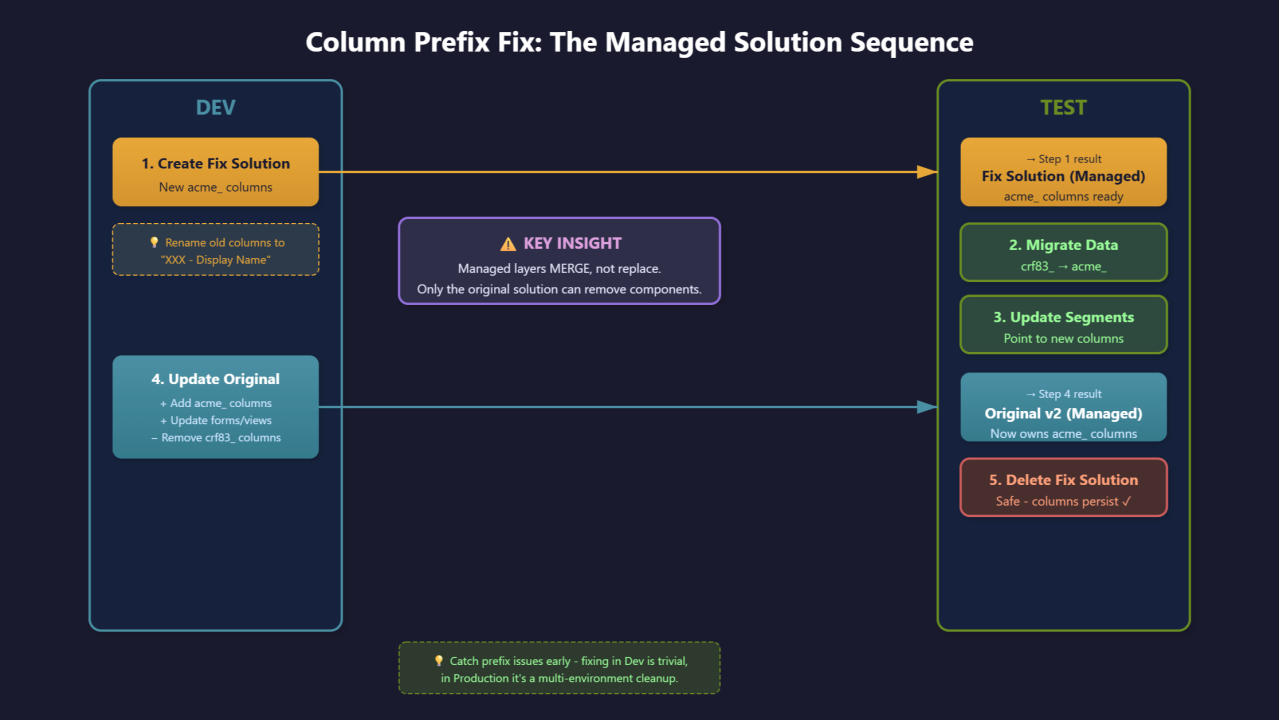Click the Column Prefix Fix title text

point(639,43)
